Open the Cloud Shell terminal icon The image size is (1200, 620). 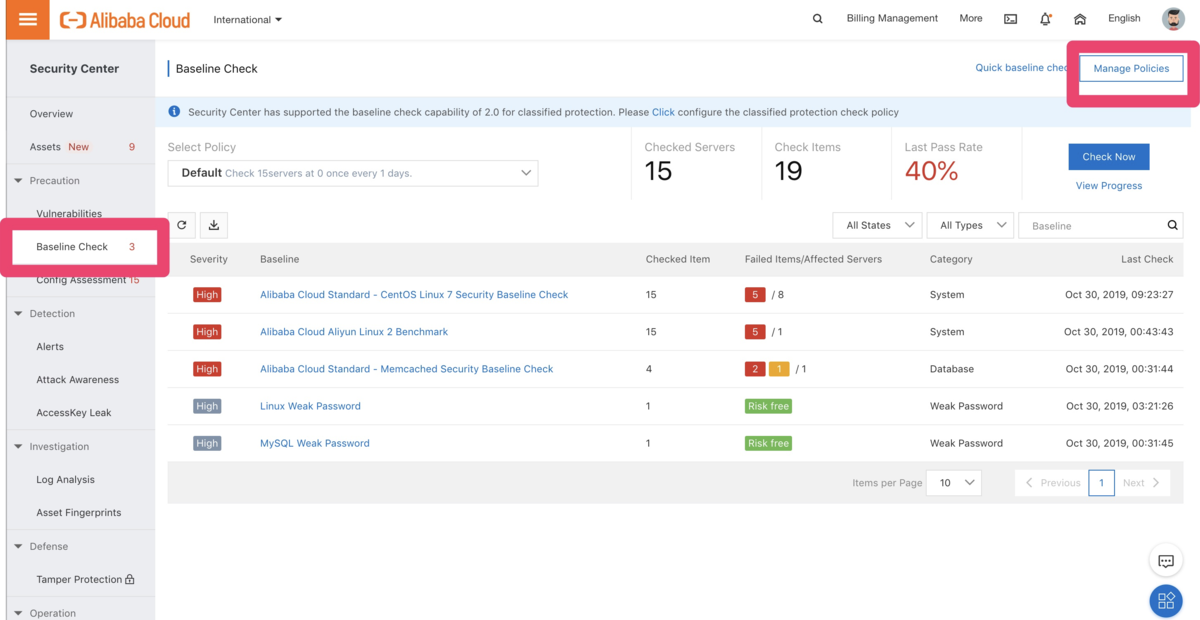(x=1011, y=19)
